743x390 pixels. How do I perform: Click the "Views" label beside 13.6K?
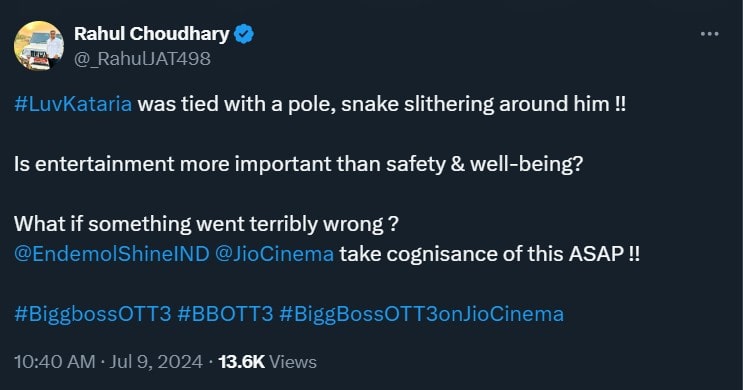(293, 362)
